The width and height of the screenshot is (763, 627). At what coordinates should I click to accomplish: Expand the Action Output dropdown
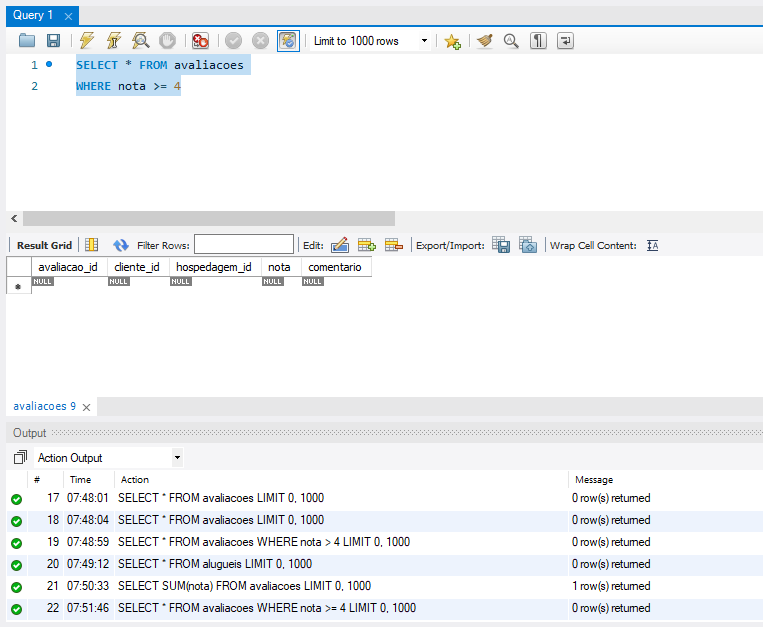click(x=177, y=458)
